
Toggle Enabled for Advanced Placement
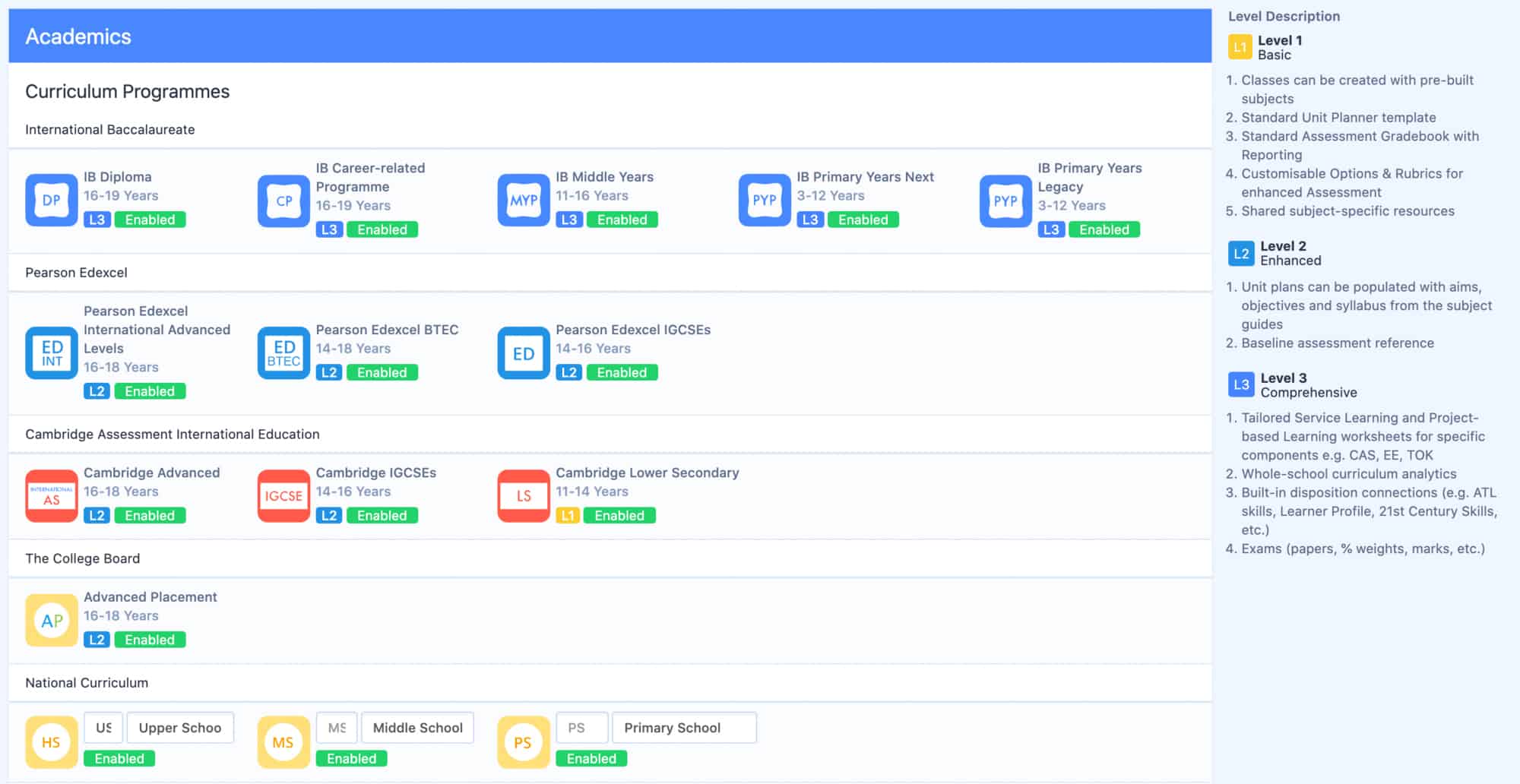pyautogui.click(x=150, y=640)
